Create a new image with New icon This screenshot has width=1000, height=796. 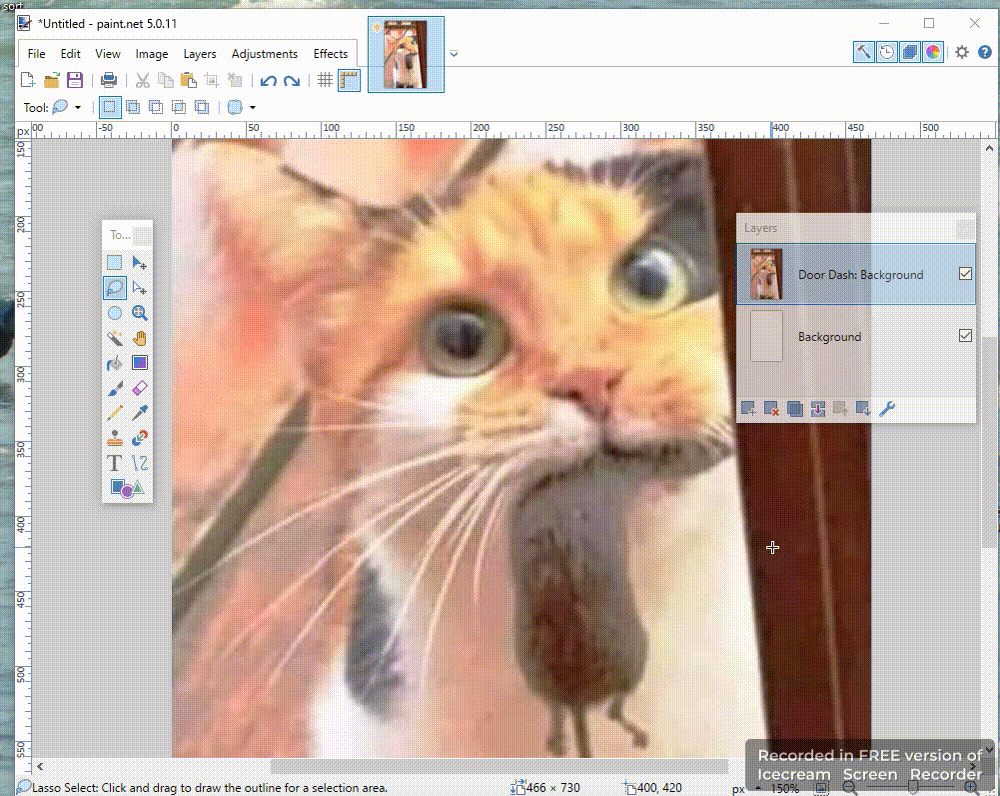tap(27, 80)
